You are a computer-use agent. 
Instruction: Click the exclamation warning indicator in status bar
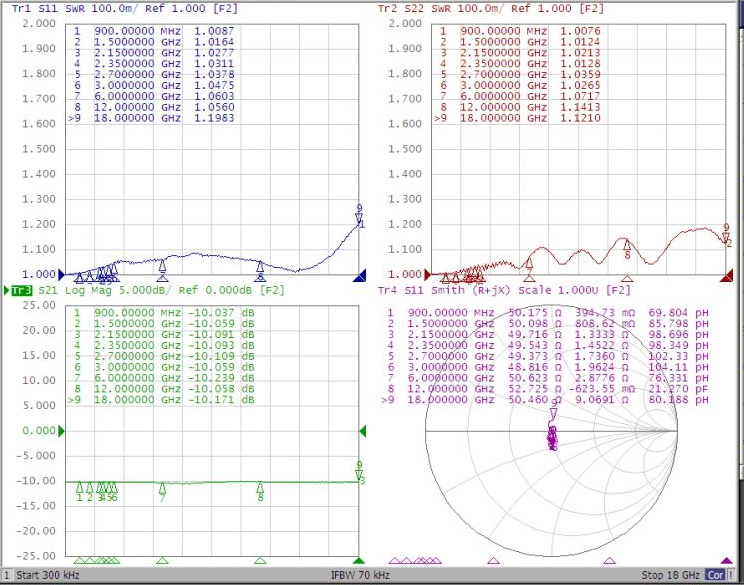[736, 576]
